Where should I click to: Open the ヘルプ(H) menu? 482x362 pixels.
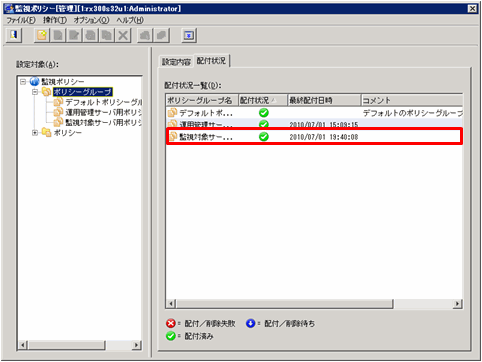[130, 20]
